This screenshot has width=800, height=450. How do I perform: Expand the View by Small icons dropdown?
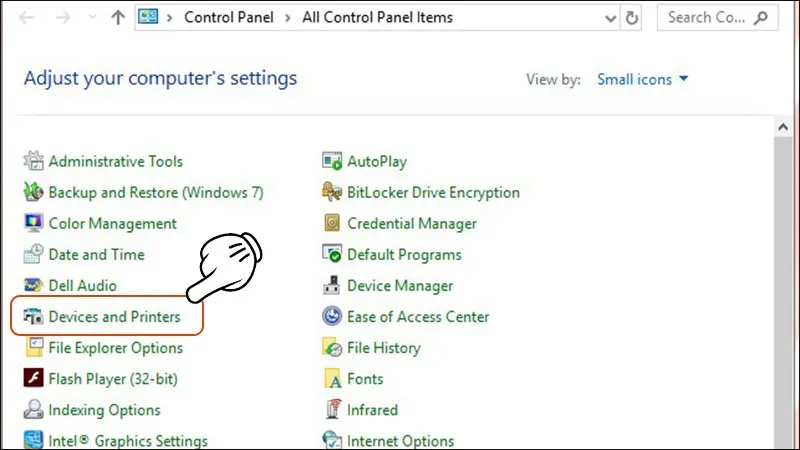tap(643, 79)
